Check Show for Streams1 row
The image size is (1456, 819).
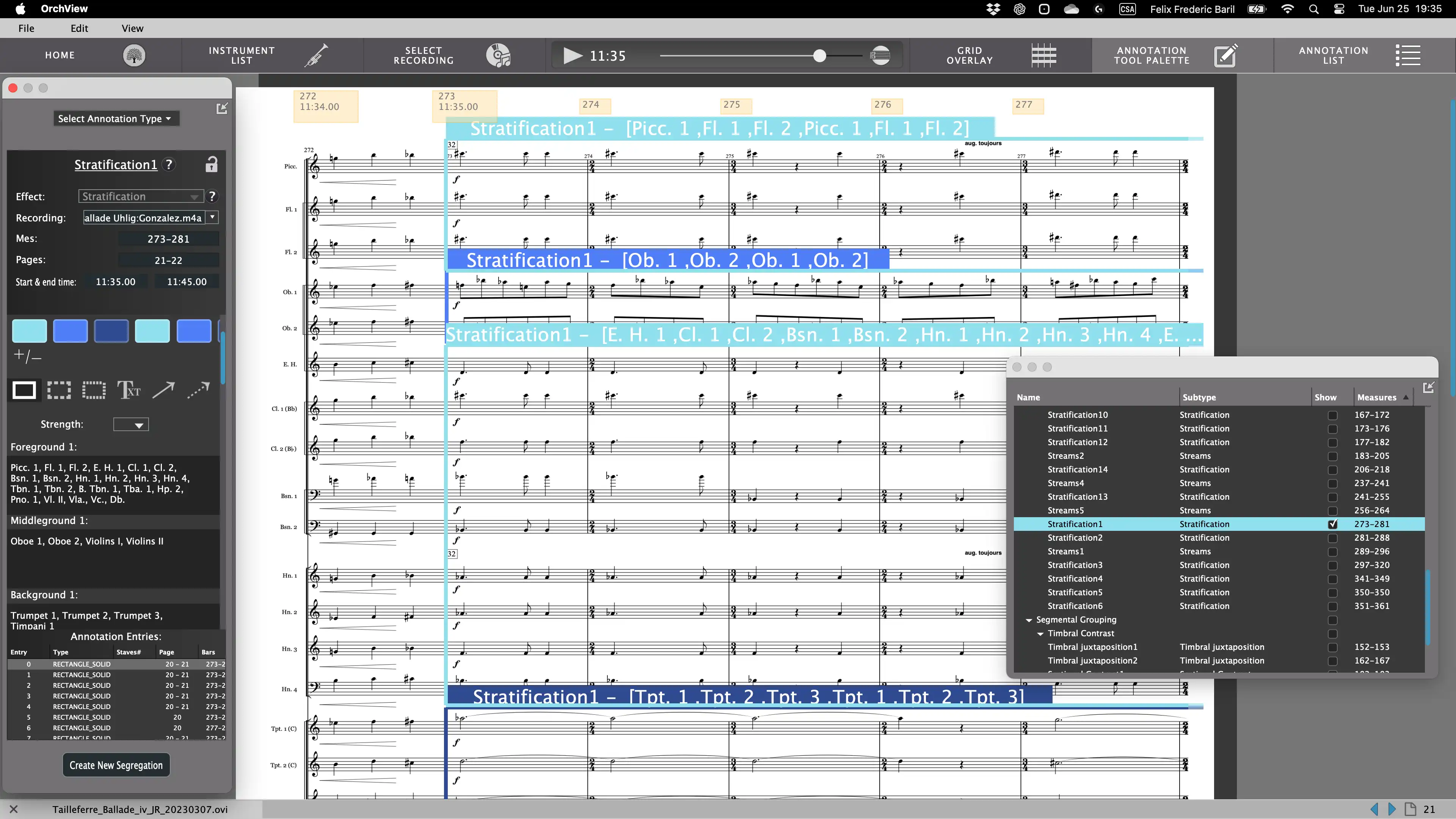click(1332, 552)
